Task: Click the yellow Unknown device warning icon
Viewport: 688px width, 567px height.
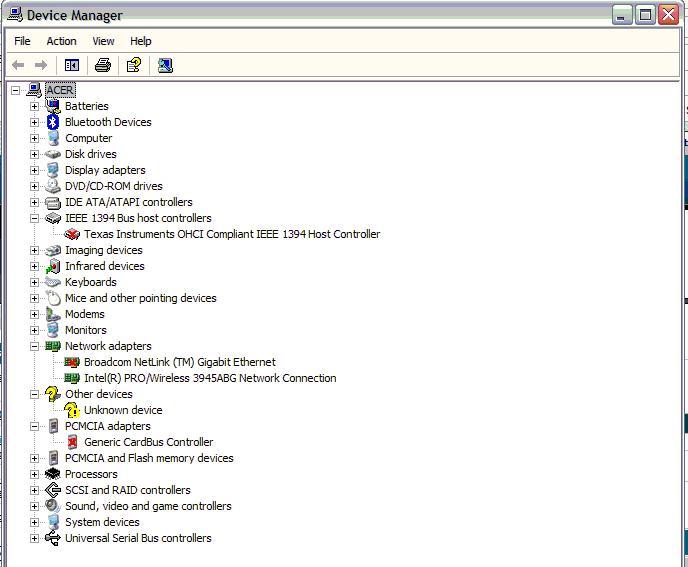Action: pos(72,410)
